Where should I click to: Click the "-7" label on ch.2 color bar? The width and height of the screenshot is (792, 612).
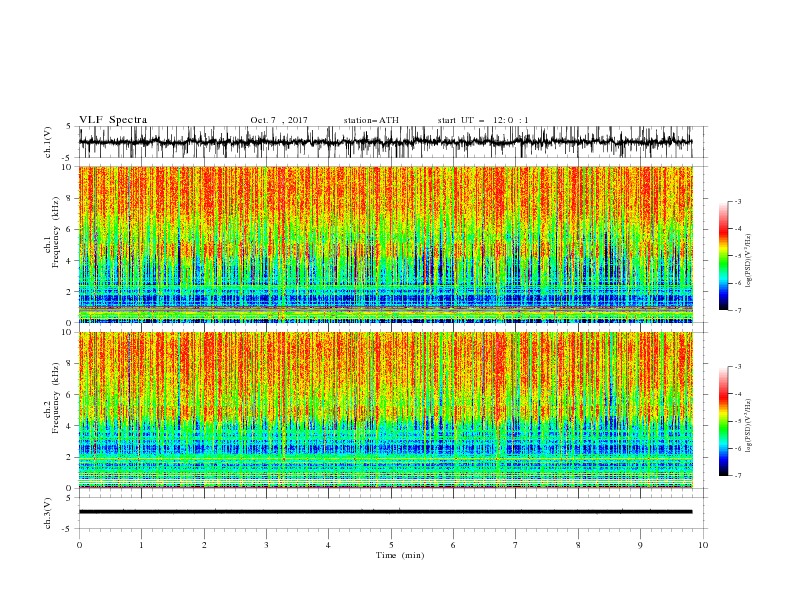pos(737,475)
